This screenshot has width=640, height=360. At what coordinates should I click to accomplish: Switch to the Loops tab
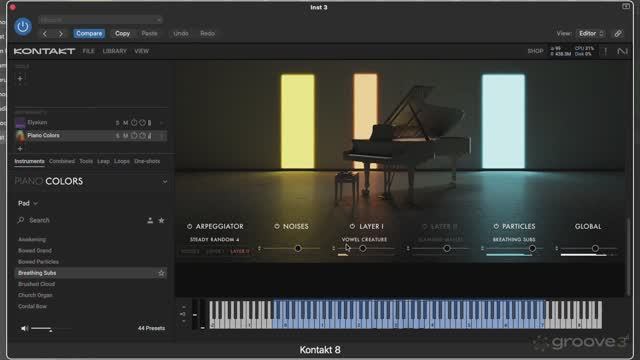click(x=122, y=161)
